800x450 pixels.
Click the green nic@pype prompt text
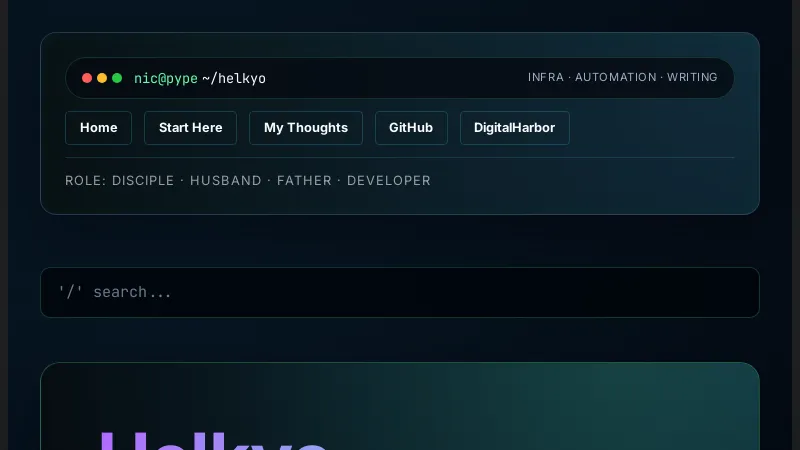coord(166,78)
